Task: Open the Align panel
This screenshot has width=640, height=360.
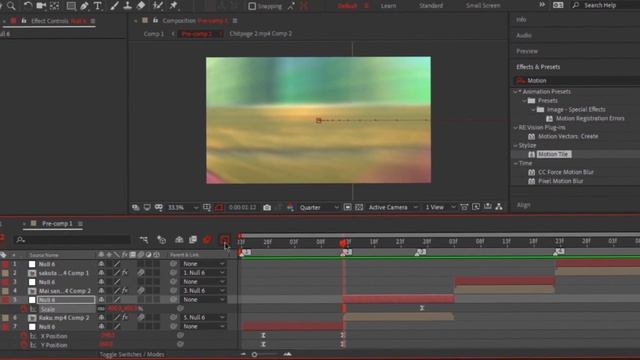Action: 523,205
